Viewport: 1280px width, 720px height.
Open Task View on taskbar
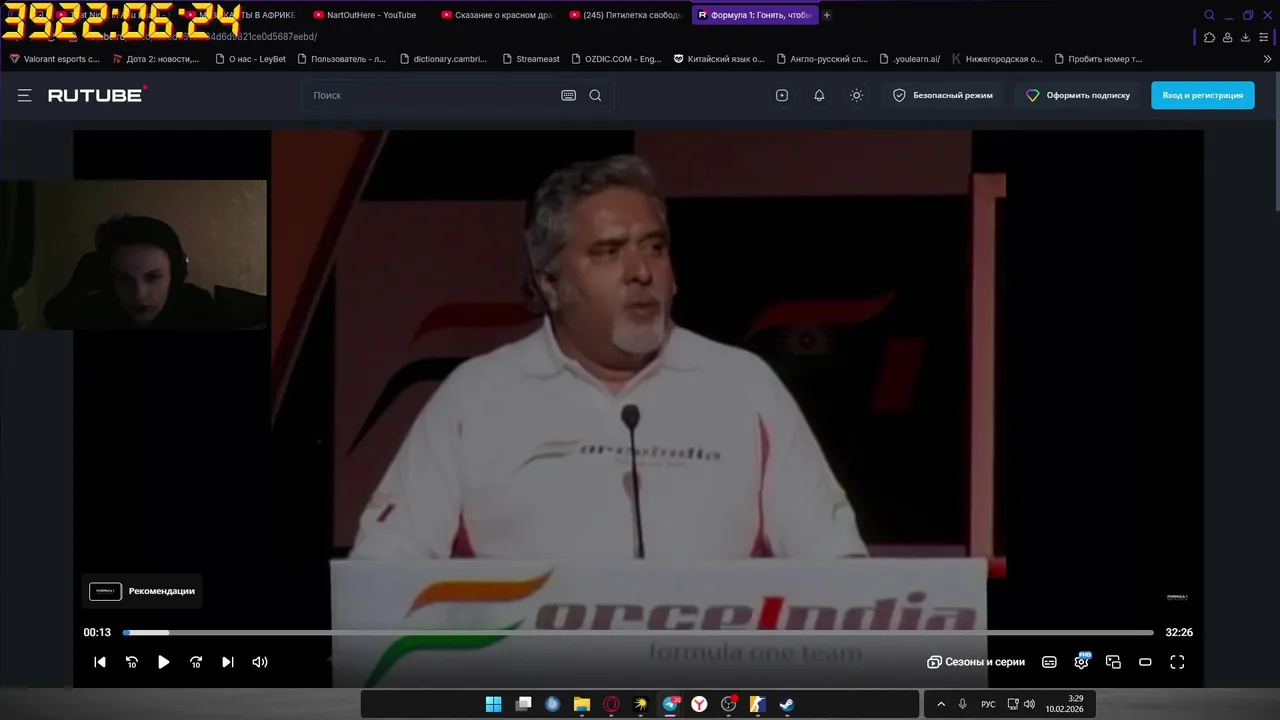[523, 704]
